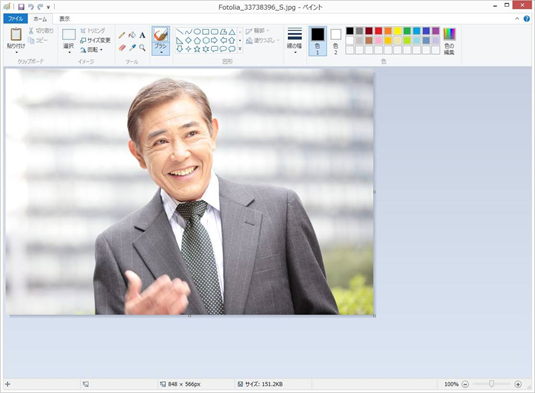Click the Redo arrow in title bar

pyautogui.click(x=40, y=7)
